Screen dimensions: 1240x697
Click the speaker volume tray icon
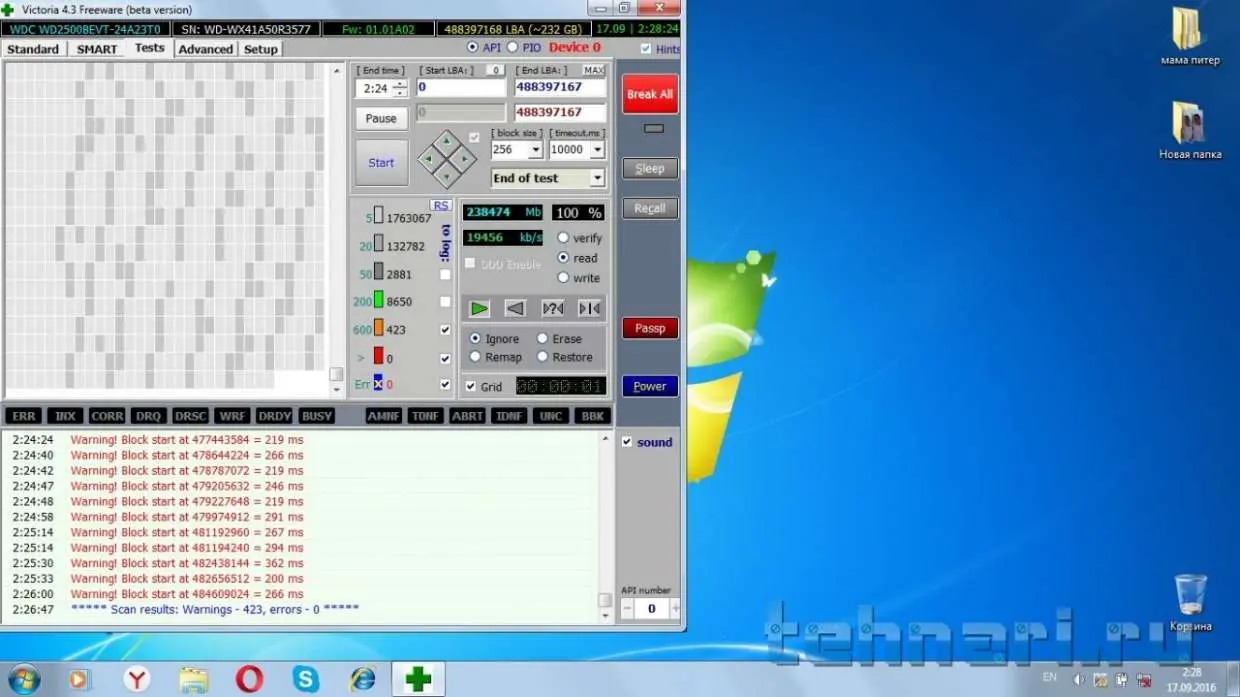(x=1079, y=679)
